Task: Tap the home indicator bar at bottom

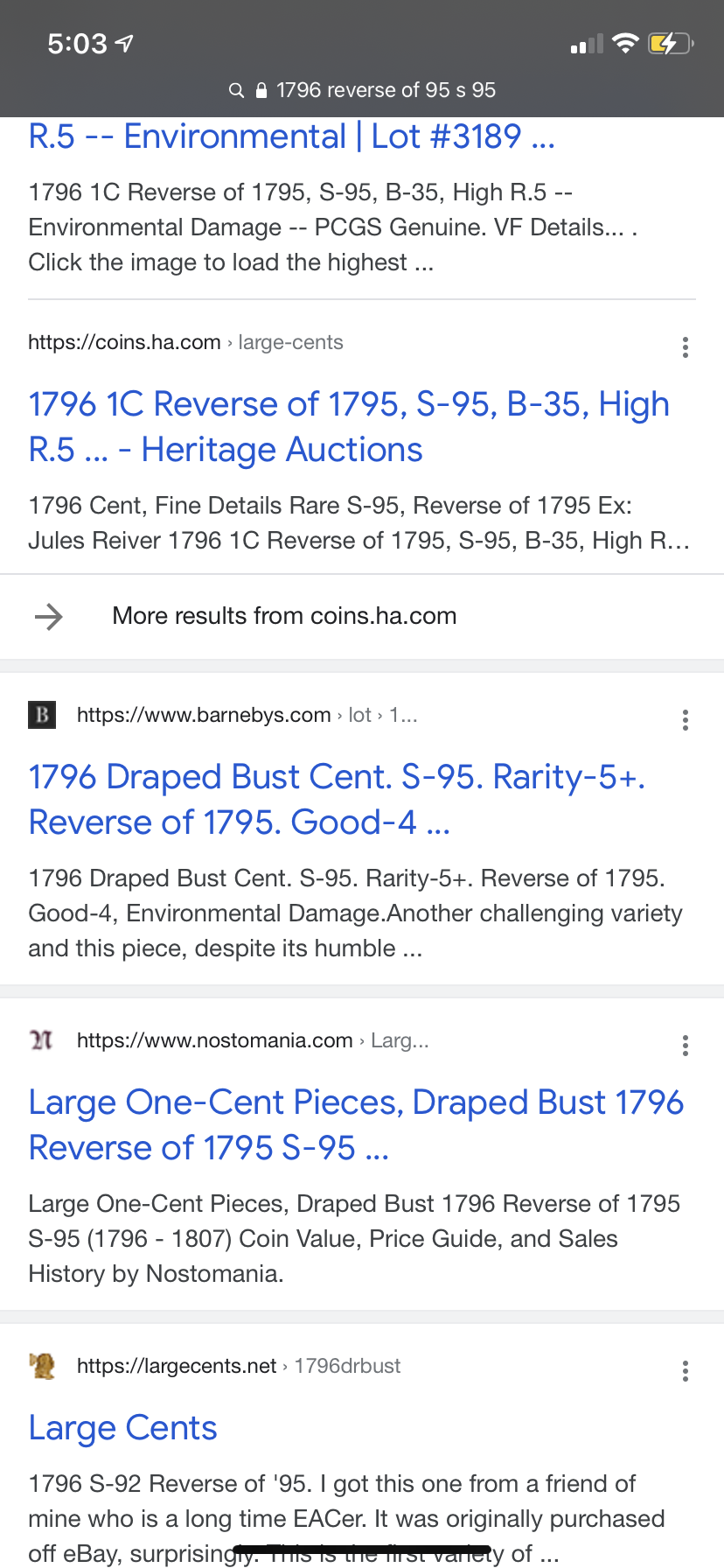Action: coord(362,1550)
